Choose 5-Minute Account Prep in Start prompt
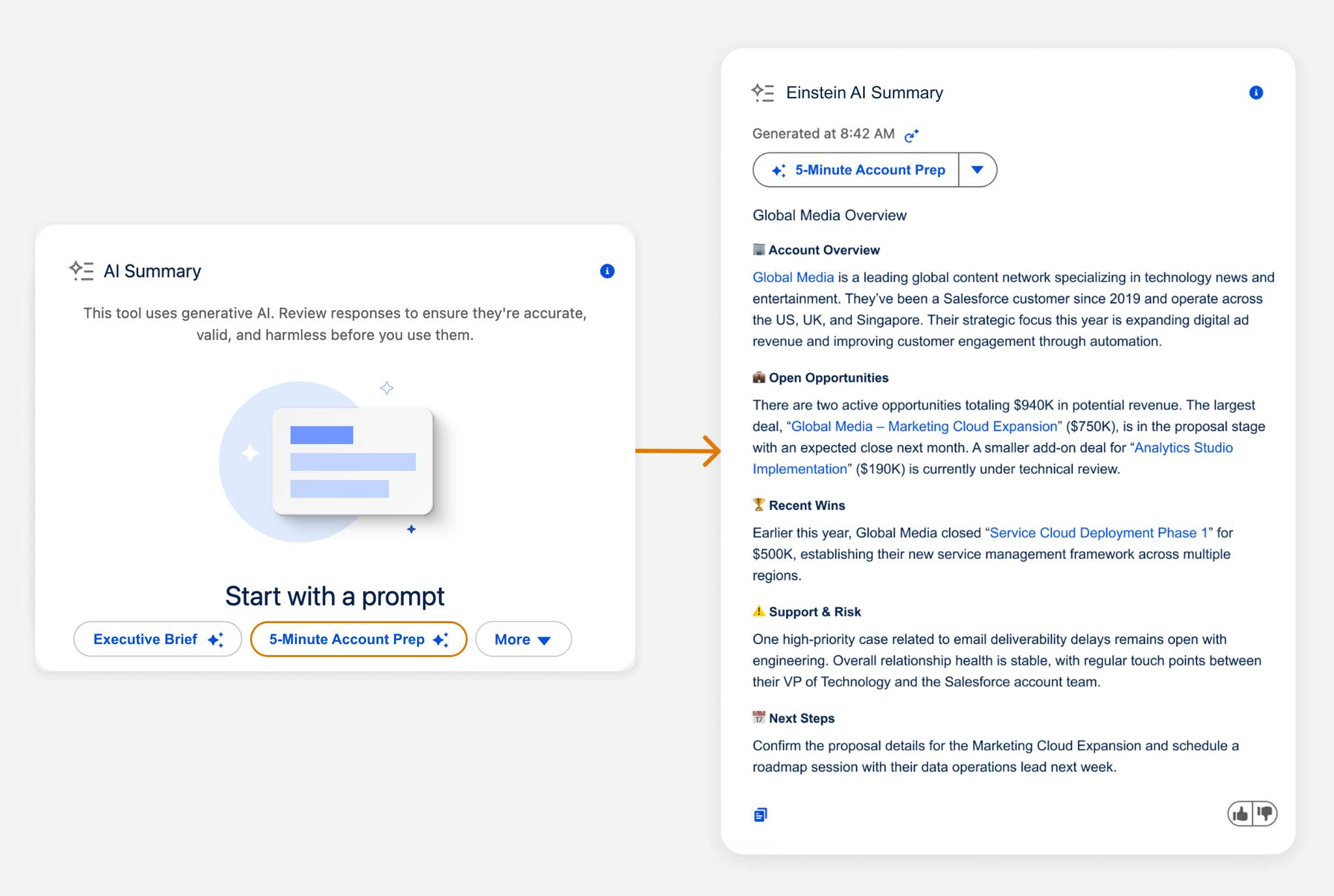This screenshot has width=1334, height=896. [359, 639]
